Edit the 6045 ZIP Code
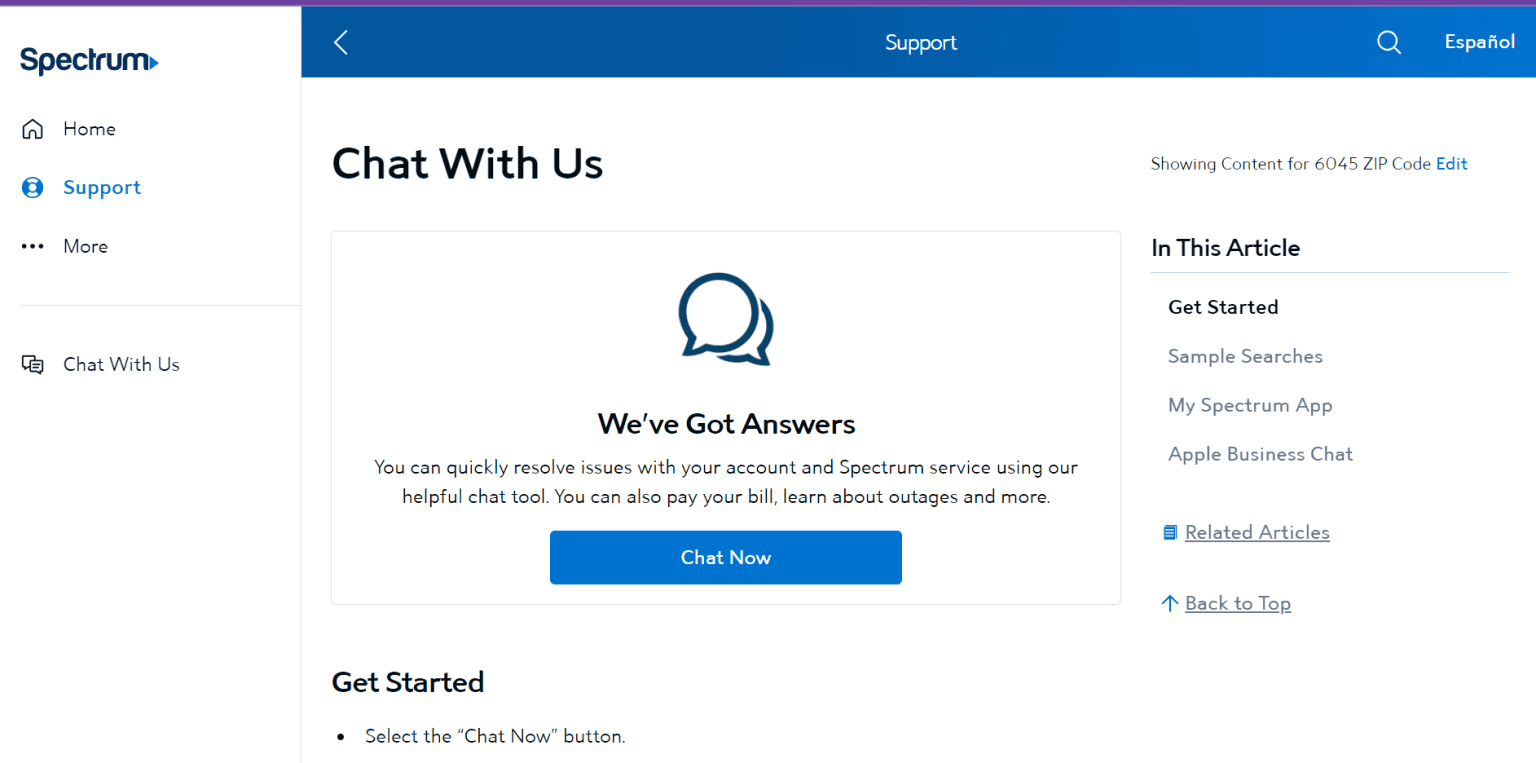Screen dimensions: 1536x763 1451,163
